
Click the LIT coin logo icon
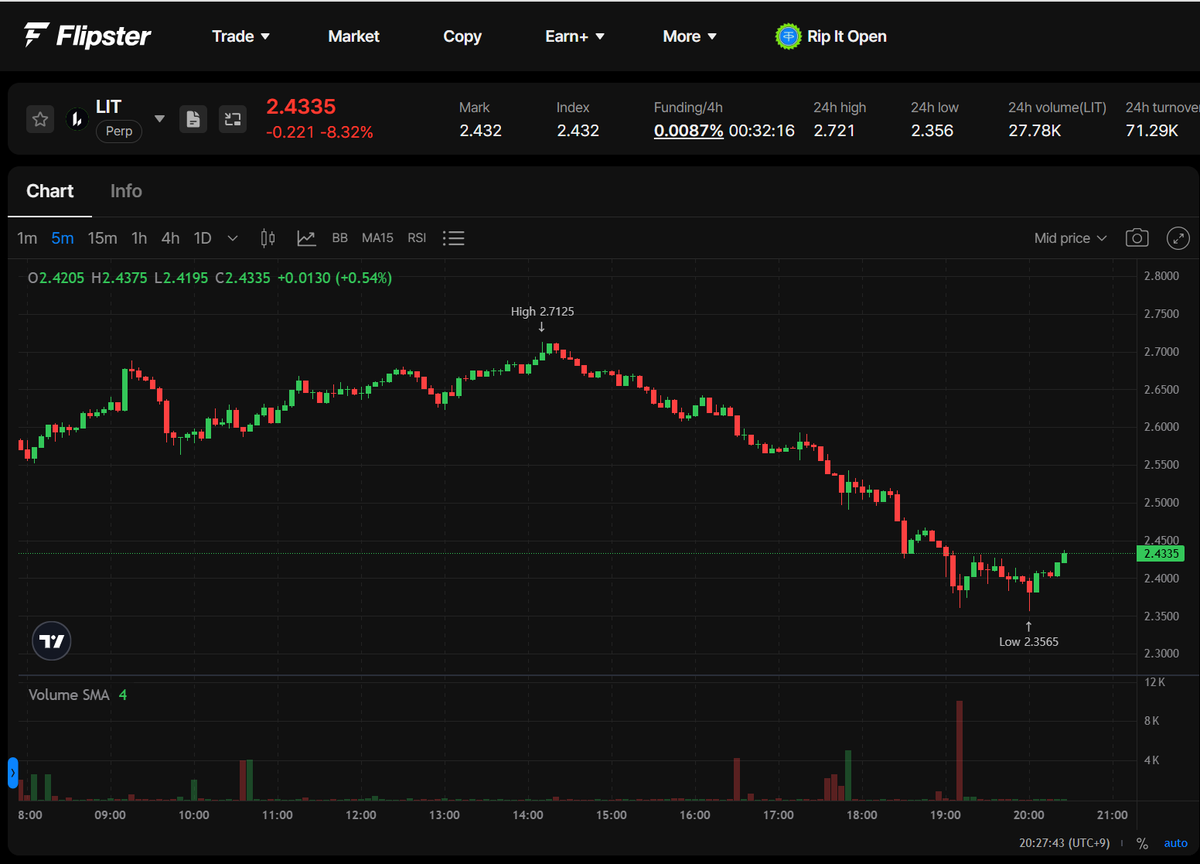(76, 120)
